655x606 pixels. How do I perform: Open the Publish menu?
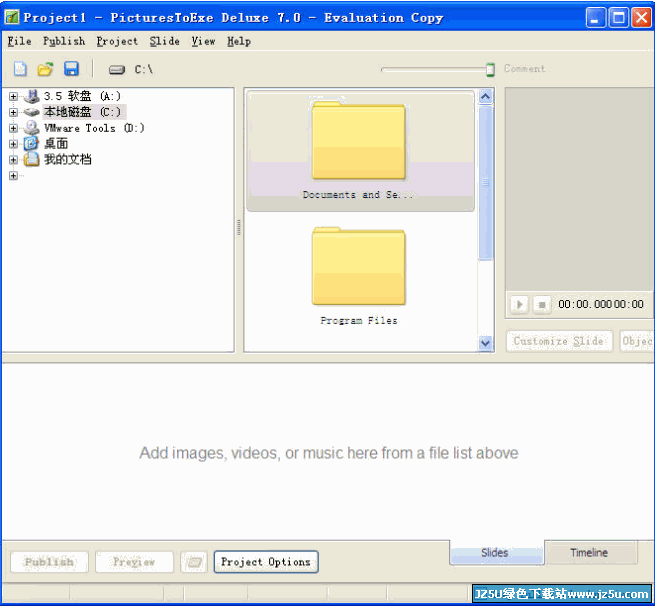coord(64,41)
